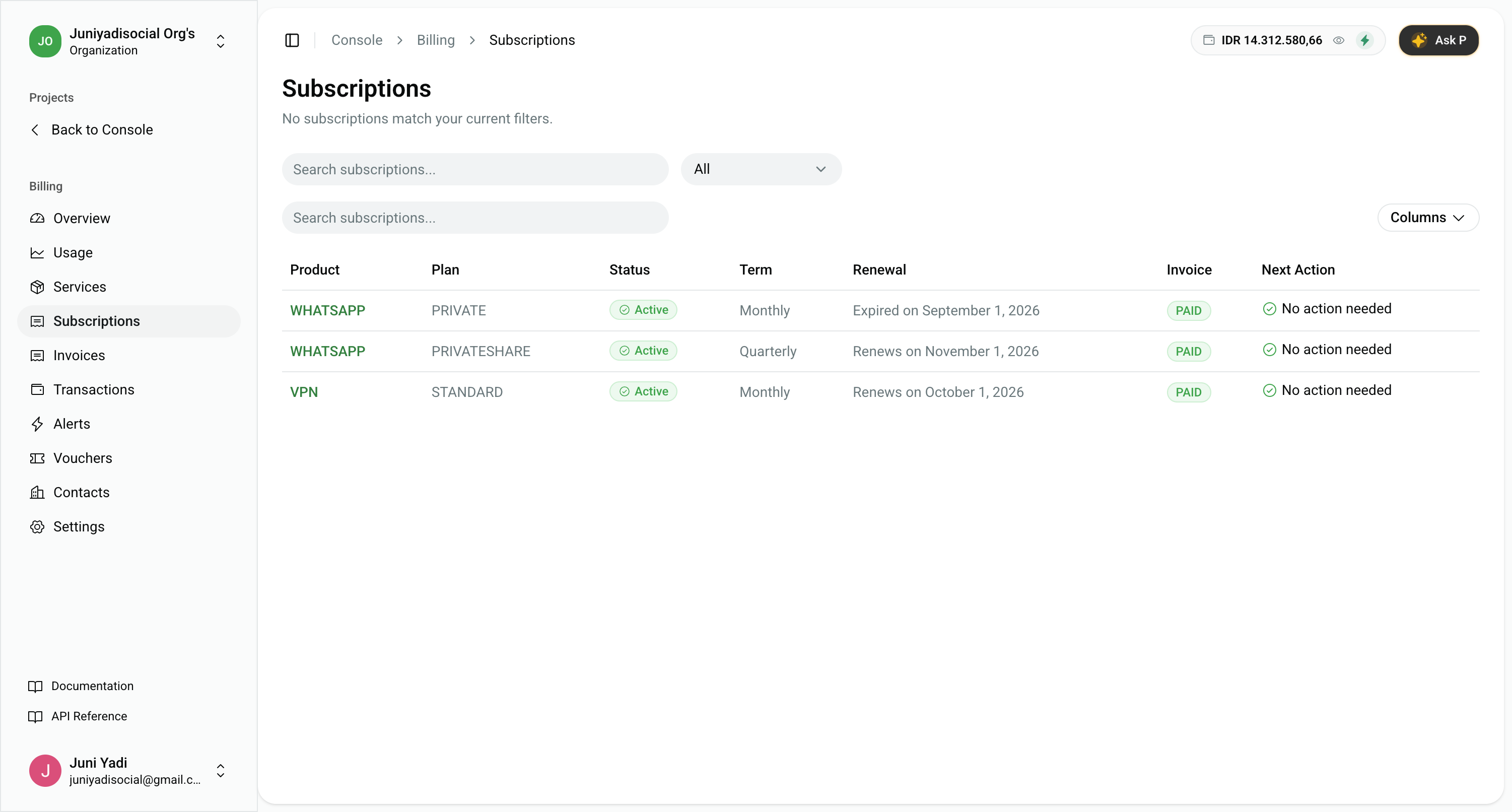Open the All status filter dropdown

tap(761, 170)
